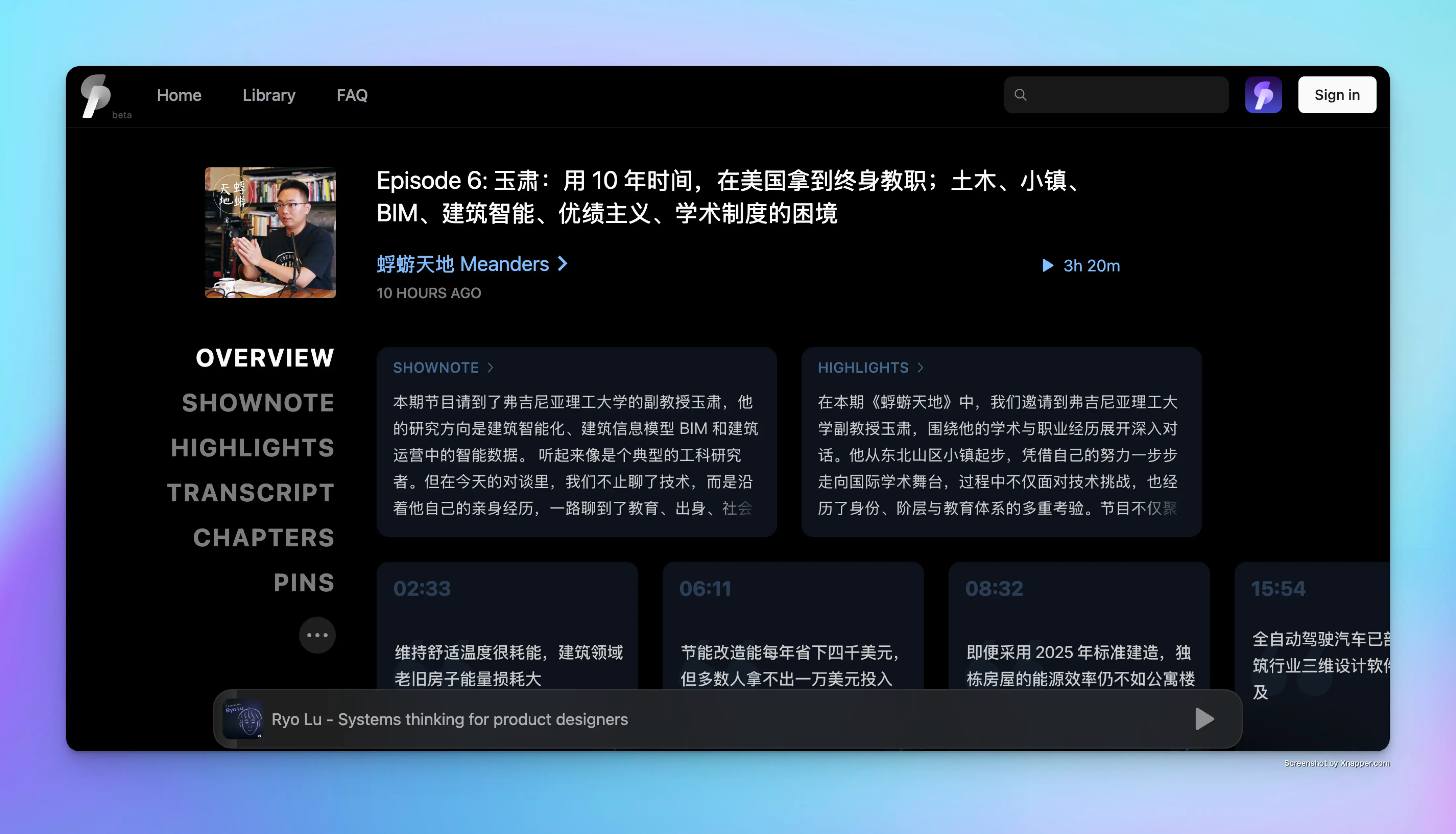Viewport: 1456px width, 834px height.
Task: Open the three-dots more options button
Action: (317, 635)
